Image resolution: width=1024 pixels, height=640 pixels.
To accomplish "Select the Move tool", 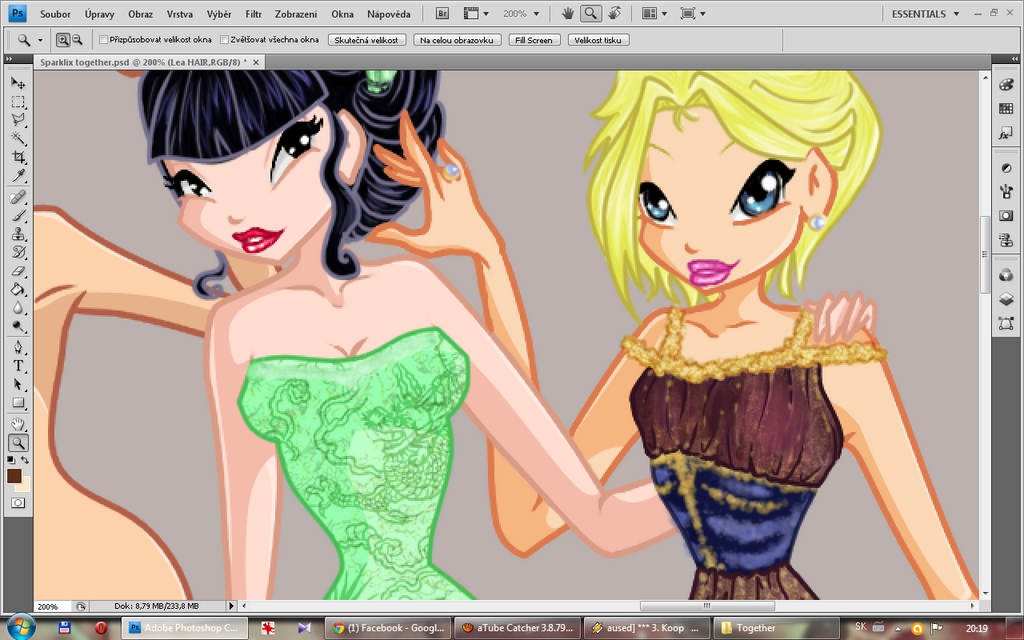I will click(x=18, y=83).
